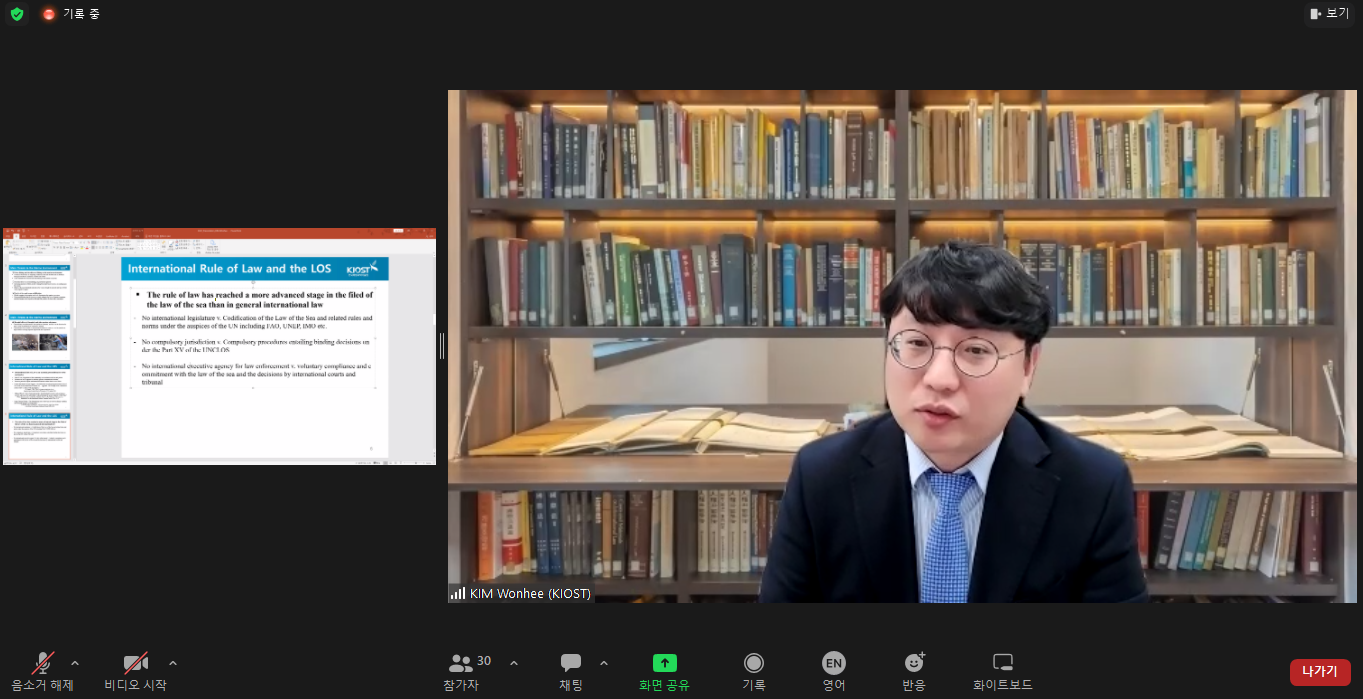Screen dimensions: 1363x699
Task: Open the 보기 view menu
Action: [1329, 14]
